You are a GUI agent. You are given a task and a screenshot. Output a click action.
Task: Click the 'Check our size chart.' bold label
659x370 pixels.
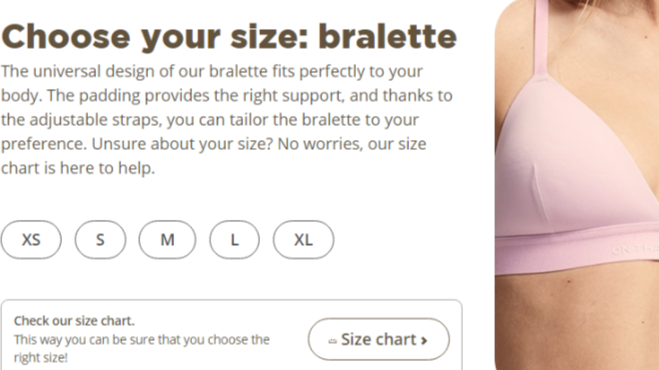coord(74,321)
